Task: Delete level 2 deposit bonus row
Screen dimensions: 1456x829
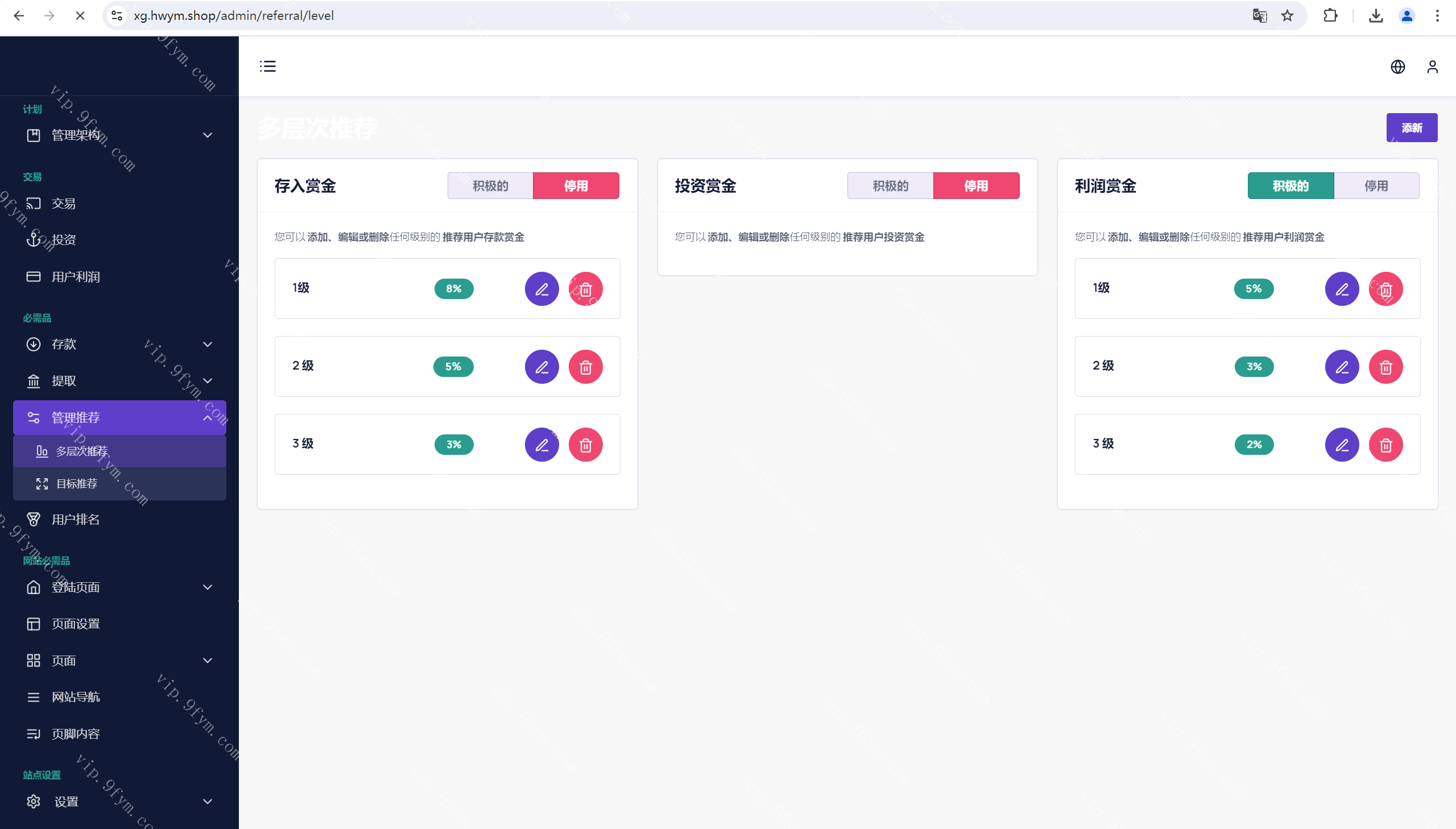Action: pyautogui.click(x=585, y=367)
